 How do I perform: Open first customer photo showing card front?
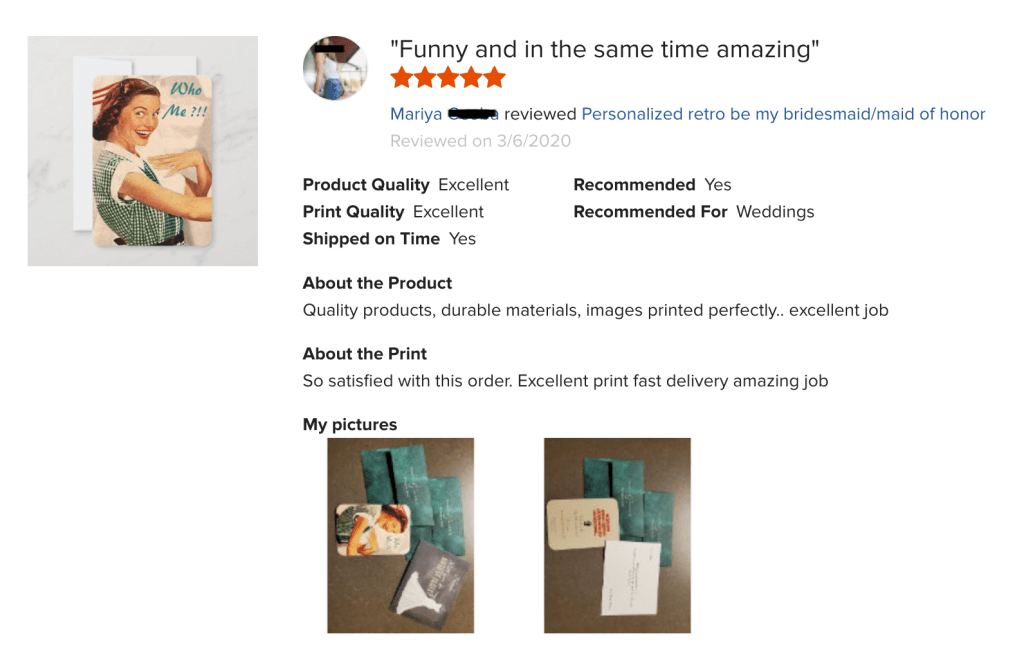[x=400, y=535]
